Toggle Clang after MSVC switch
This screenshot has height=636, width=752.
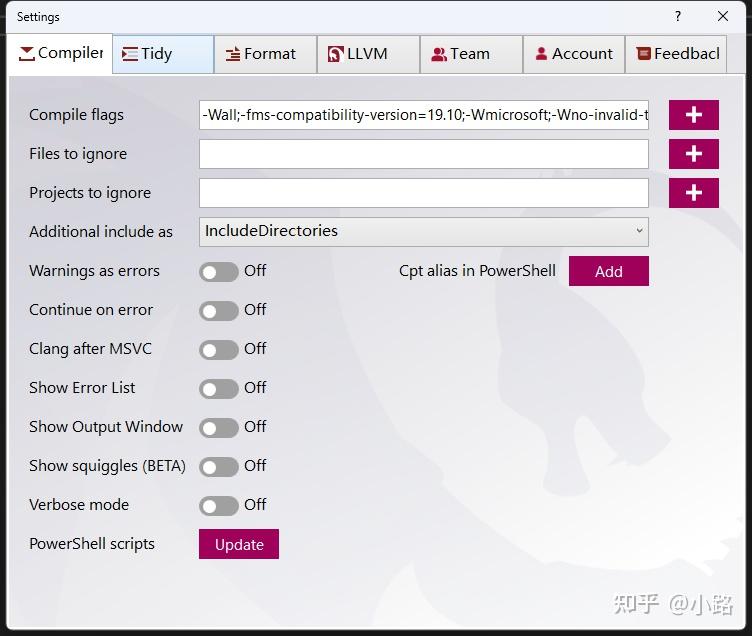coord(219,350)
